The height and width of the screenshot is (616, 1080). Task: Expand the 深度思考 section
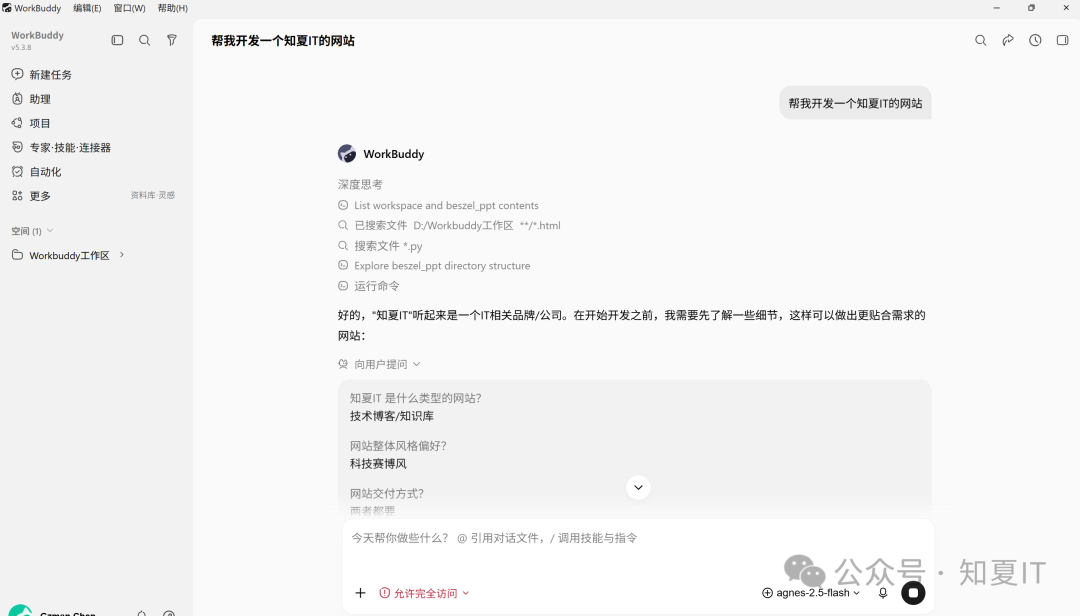point(360,185)
